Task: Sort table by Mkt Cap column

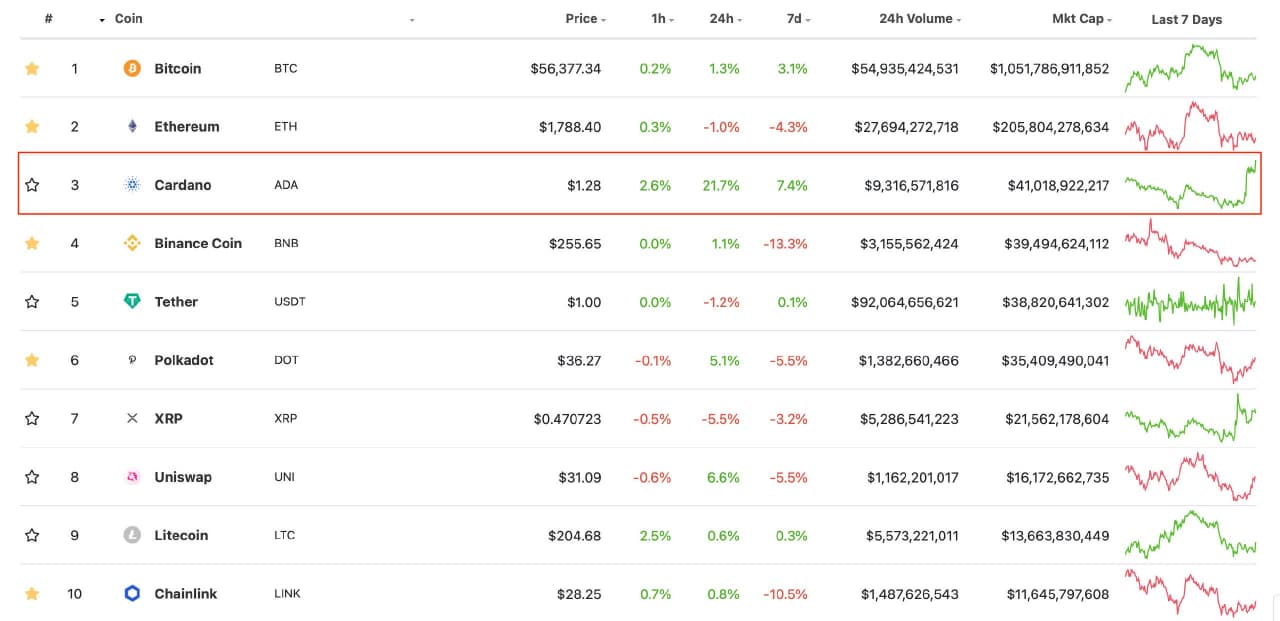Action: click(x=1082, y=18)
